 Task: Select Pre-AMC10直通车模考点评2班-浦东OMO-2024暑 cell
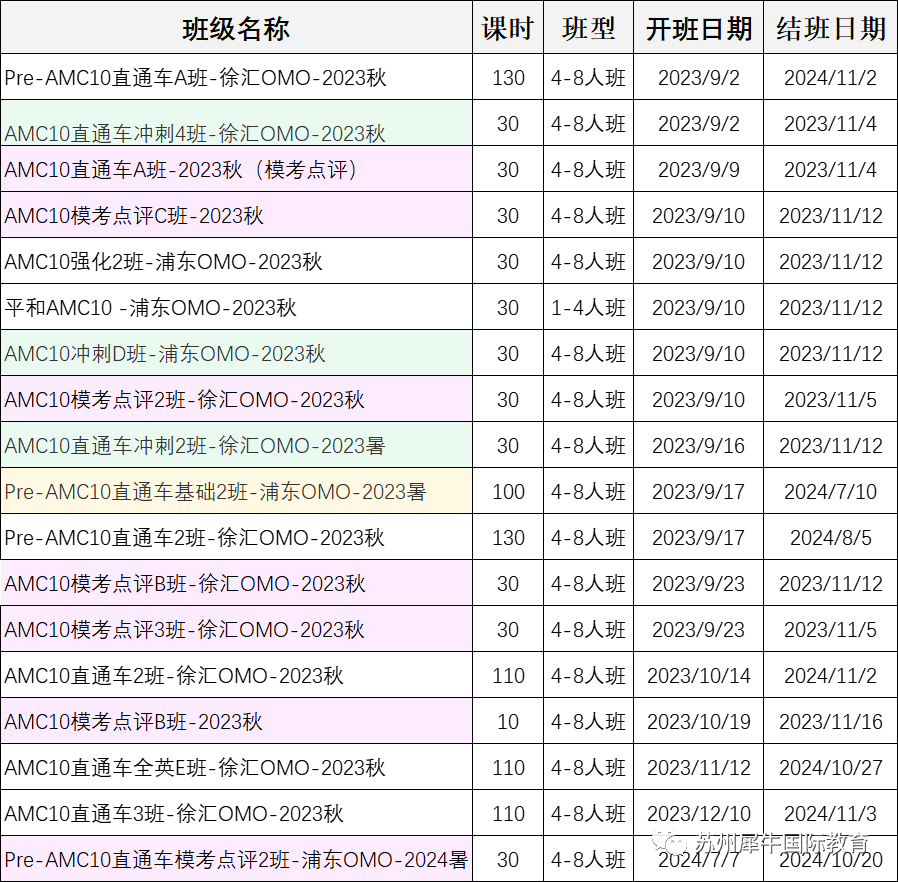click(236, 859)
